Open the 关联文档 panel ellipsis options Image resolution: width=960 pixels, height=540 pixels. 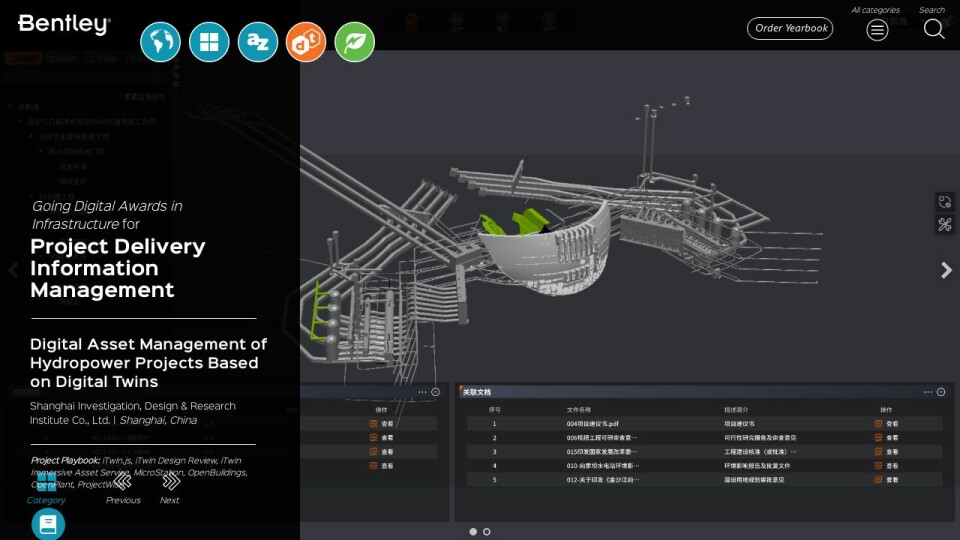pos(927,392)
